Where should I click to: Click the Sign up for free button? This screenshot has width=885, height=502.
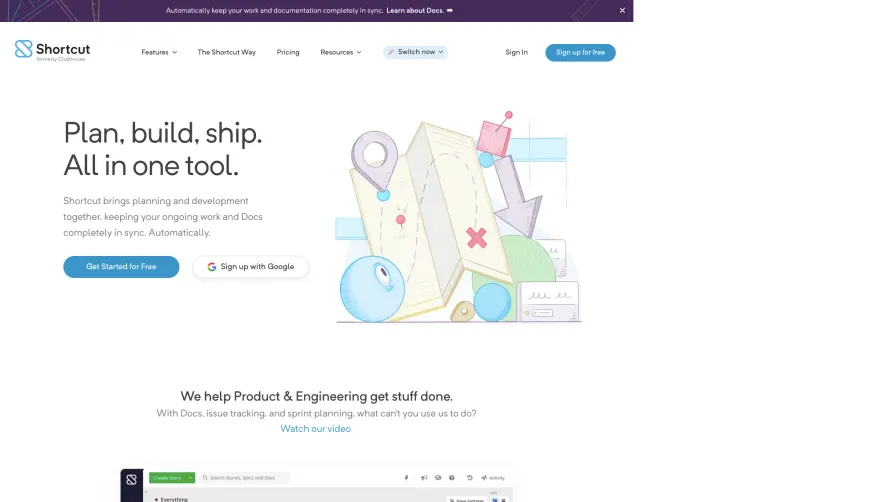tap(580, 53)
